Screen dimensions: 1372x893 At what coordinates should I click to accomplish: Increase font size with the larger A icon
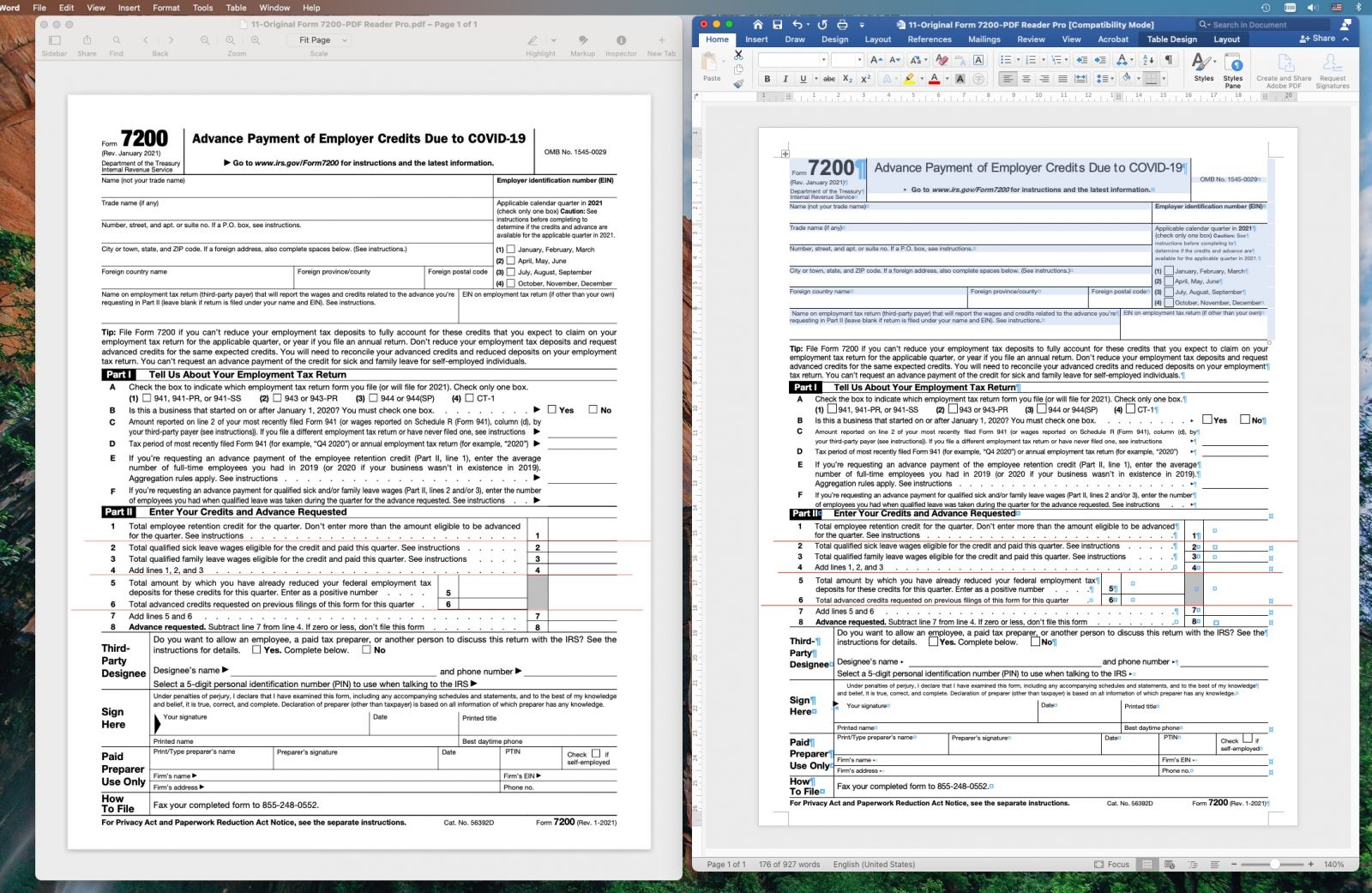tap(876, 59)
